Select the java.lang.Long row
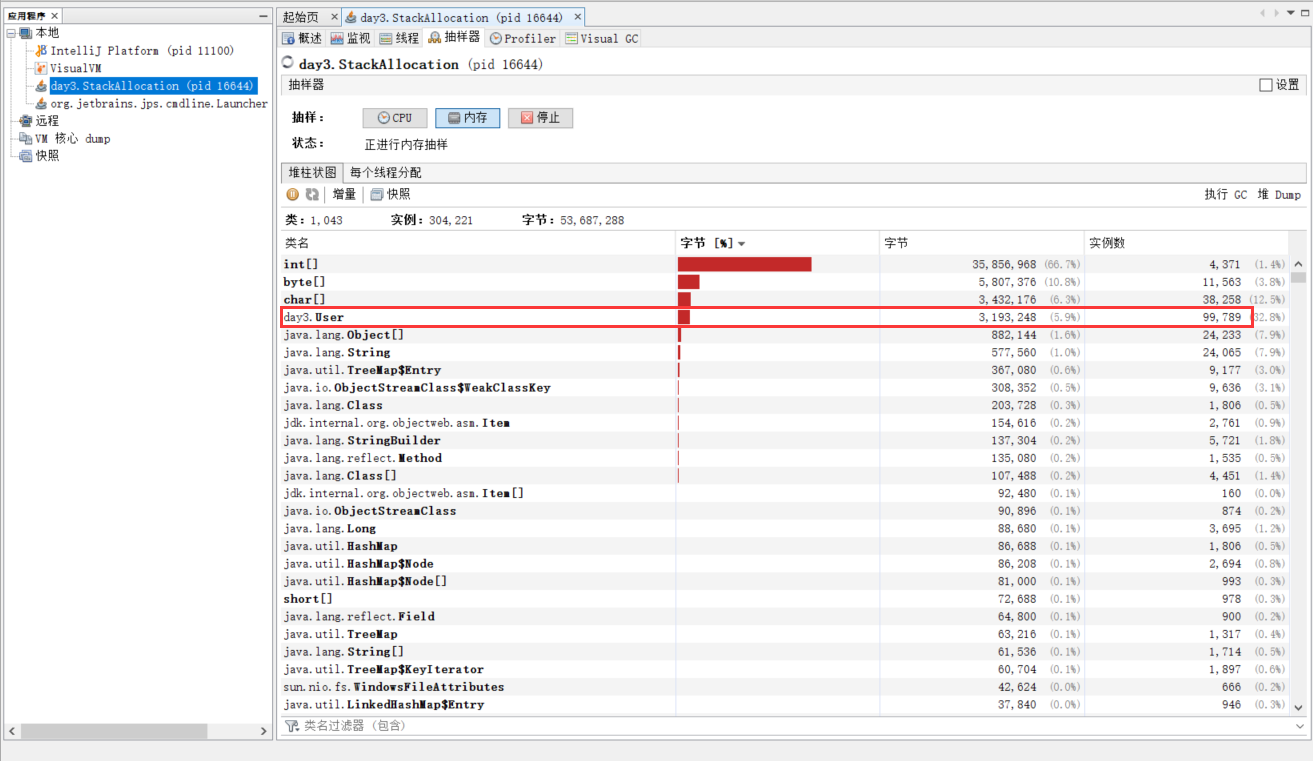Image resolution: width=1313 pixels, height=761 pixels. tap(784, 528)
